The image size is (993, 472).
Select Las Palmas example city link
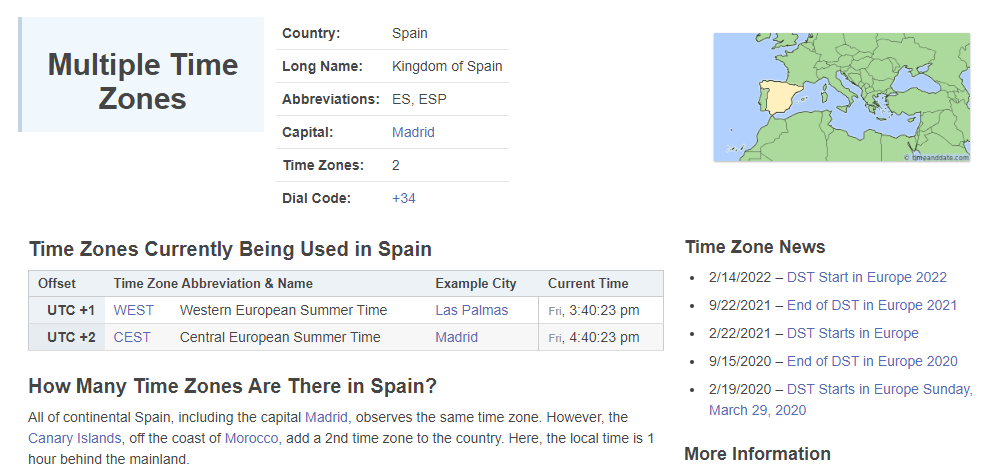point(471,310)
